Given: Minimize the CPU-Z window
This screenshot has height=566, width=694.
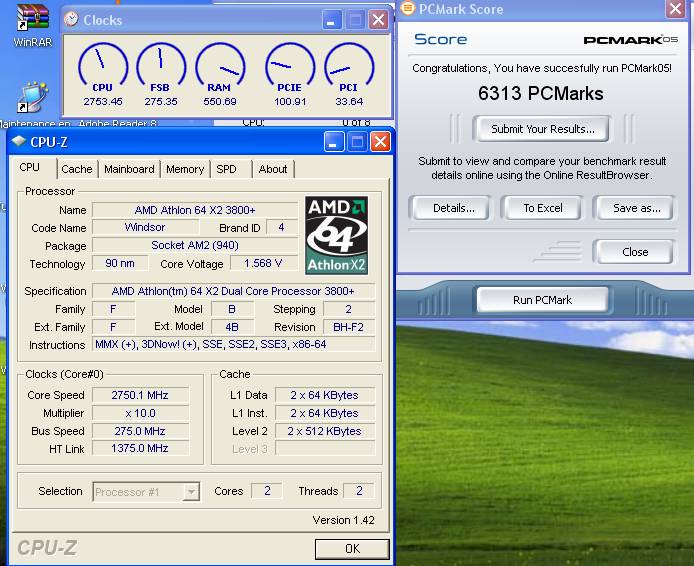Looking at the screenshot, I should (x=334, y=142).
